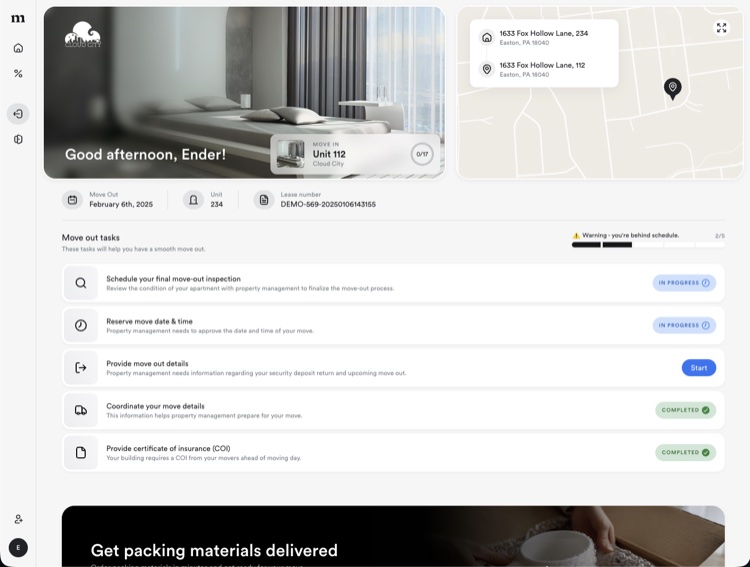Screen dimensions: 750x567
Task: Click the document icon beside Lease number
Action: 264,200
